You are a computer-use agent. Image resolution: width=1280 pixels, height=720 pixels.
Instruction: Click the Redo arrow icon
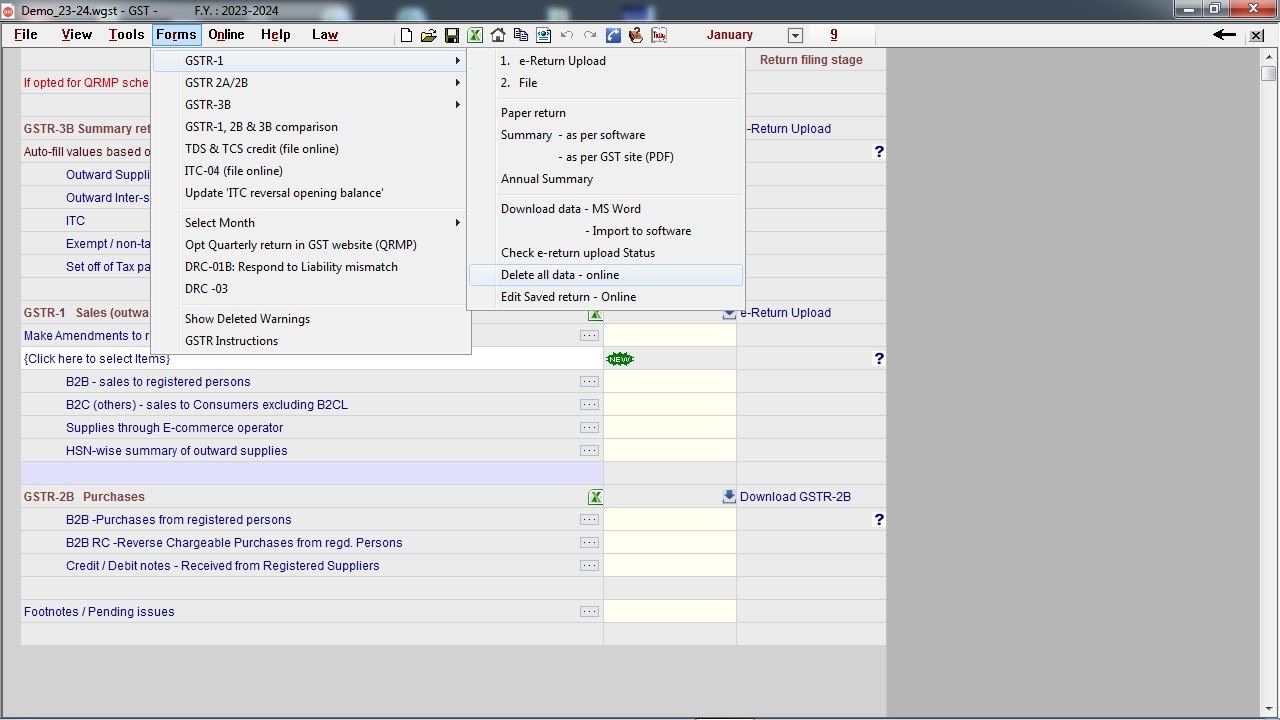590,35
